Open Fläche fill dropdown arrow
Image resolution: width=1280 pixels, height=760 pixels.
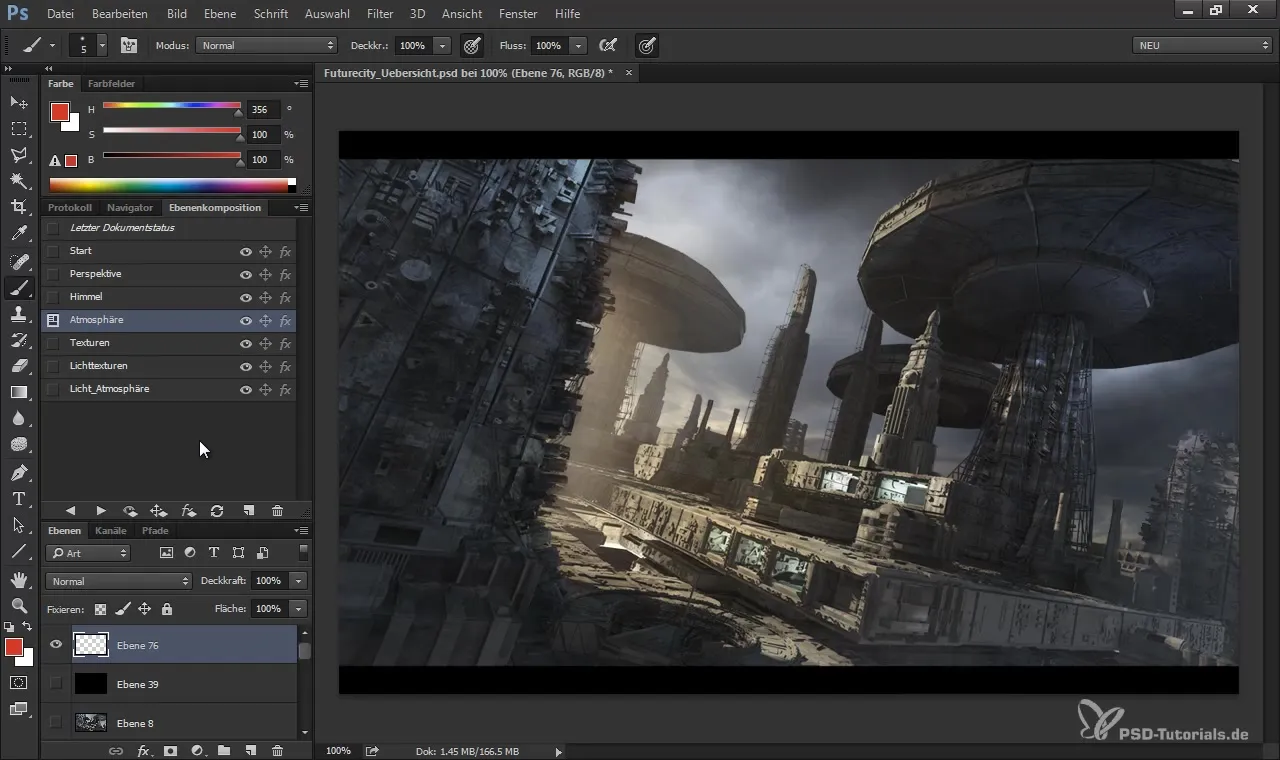click(298, 608)
